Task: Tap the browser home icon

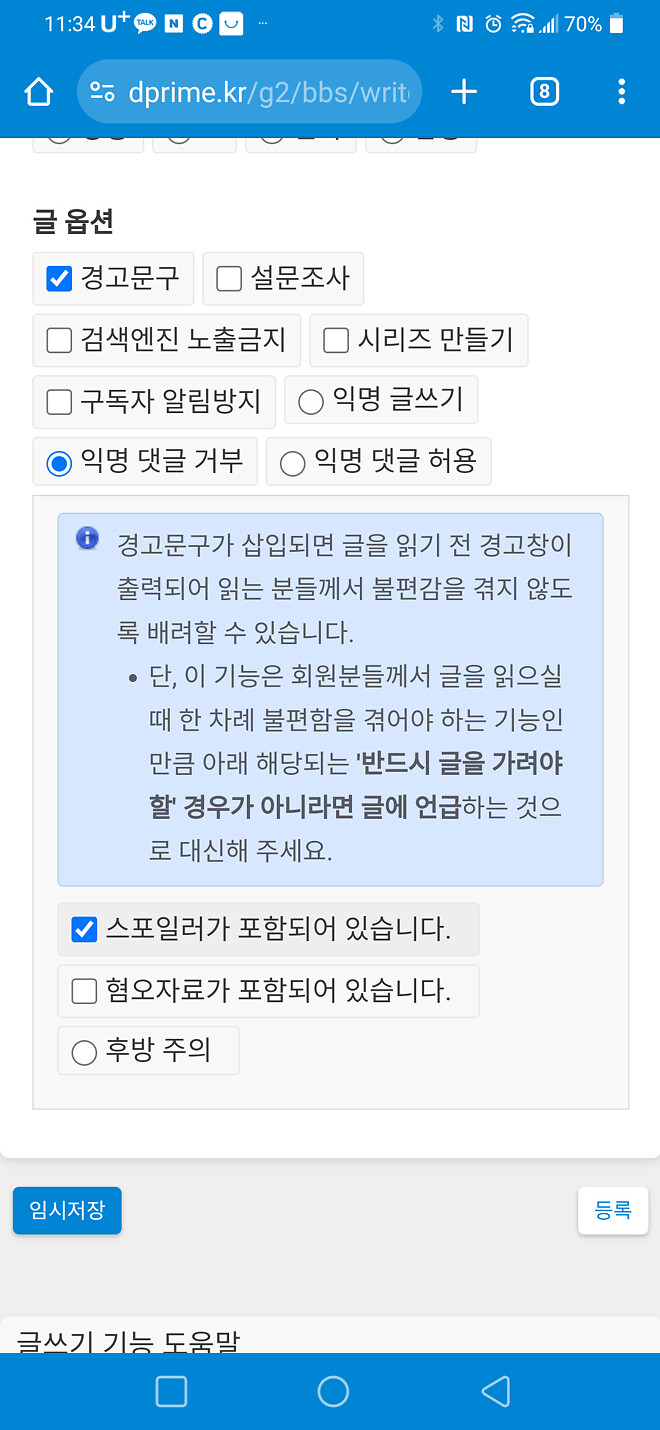Action: [x=37, y=91]
